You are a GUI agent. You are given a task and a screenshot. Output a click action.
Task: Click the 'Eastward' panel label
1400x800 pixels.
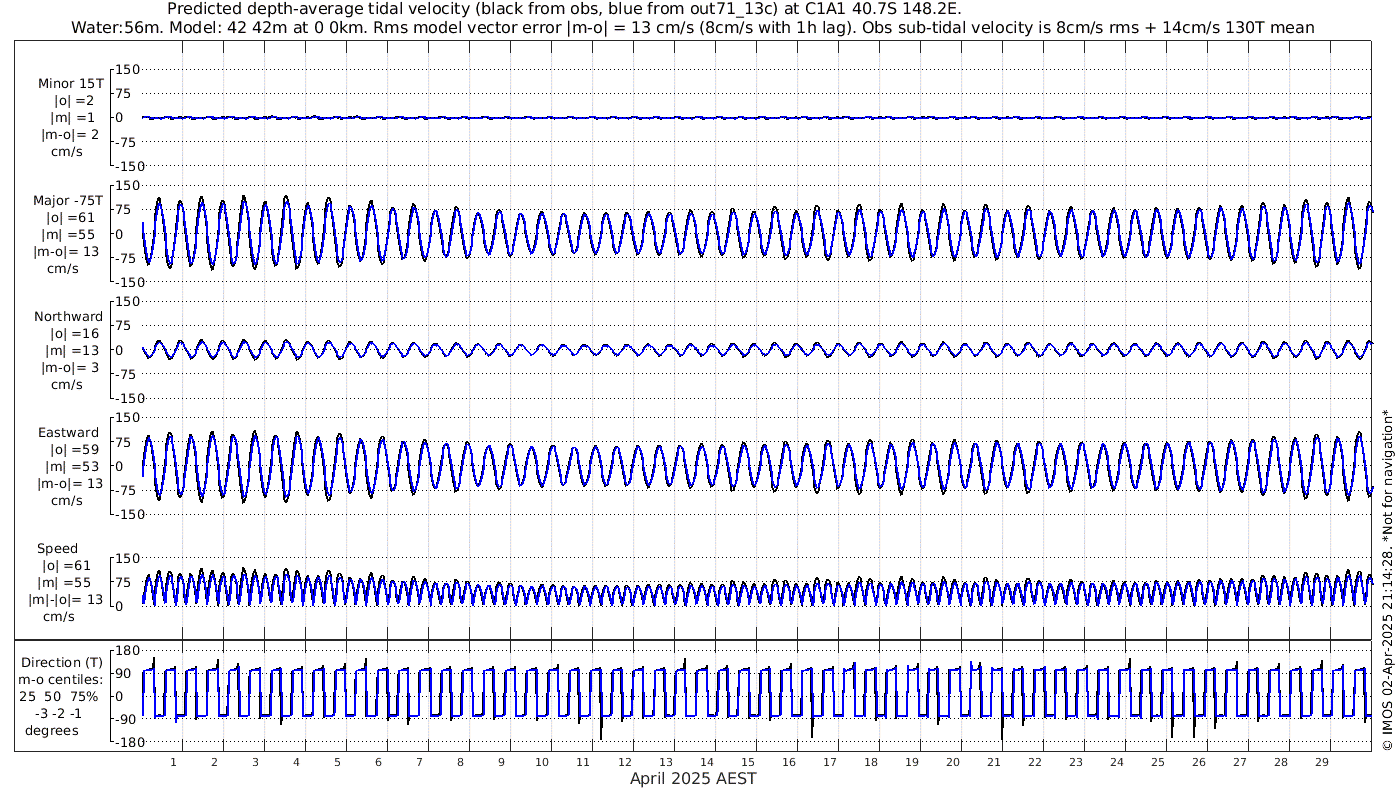(69, 433)
